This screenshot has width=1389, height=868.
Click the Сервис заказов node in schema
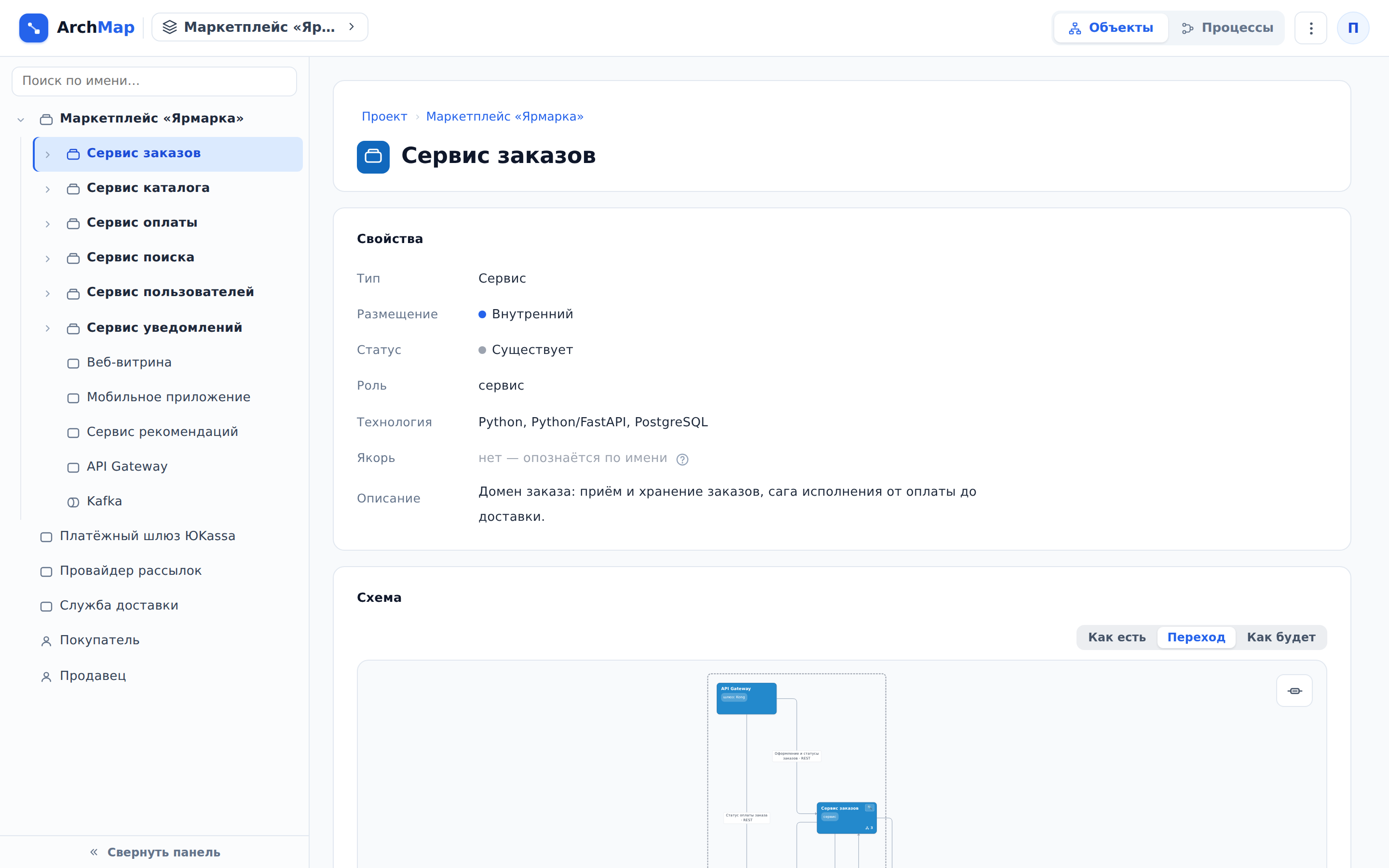tap(846, 817)
